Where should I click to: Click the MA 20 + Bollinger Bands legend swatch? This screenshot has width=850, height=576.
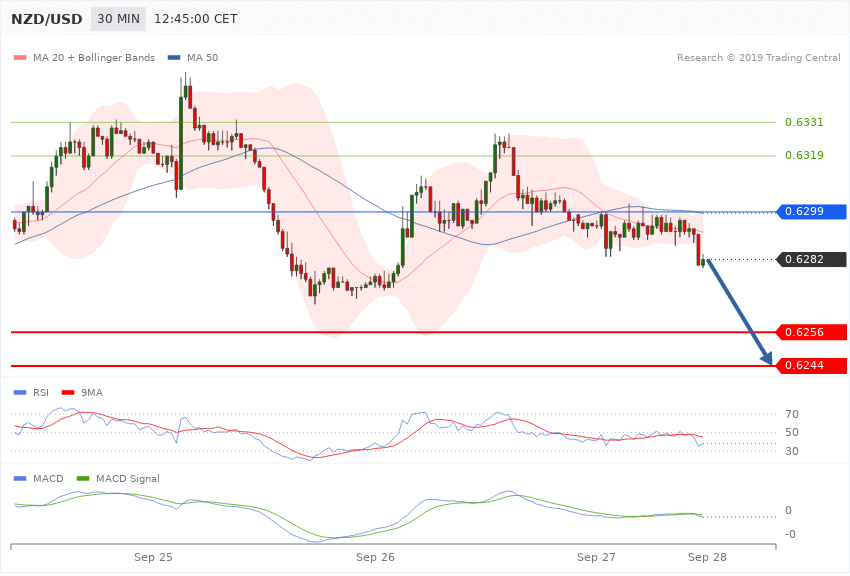click(20, 57)
